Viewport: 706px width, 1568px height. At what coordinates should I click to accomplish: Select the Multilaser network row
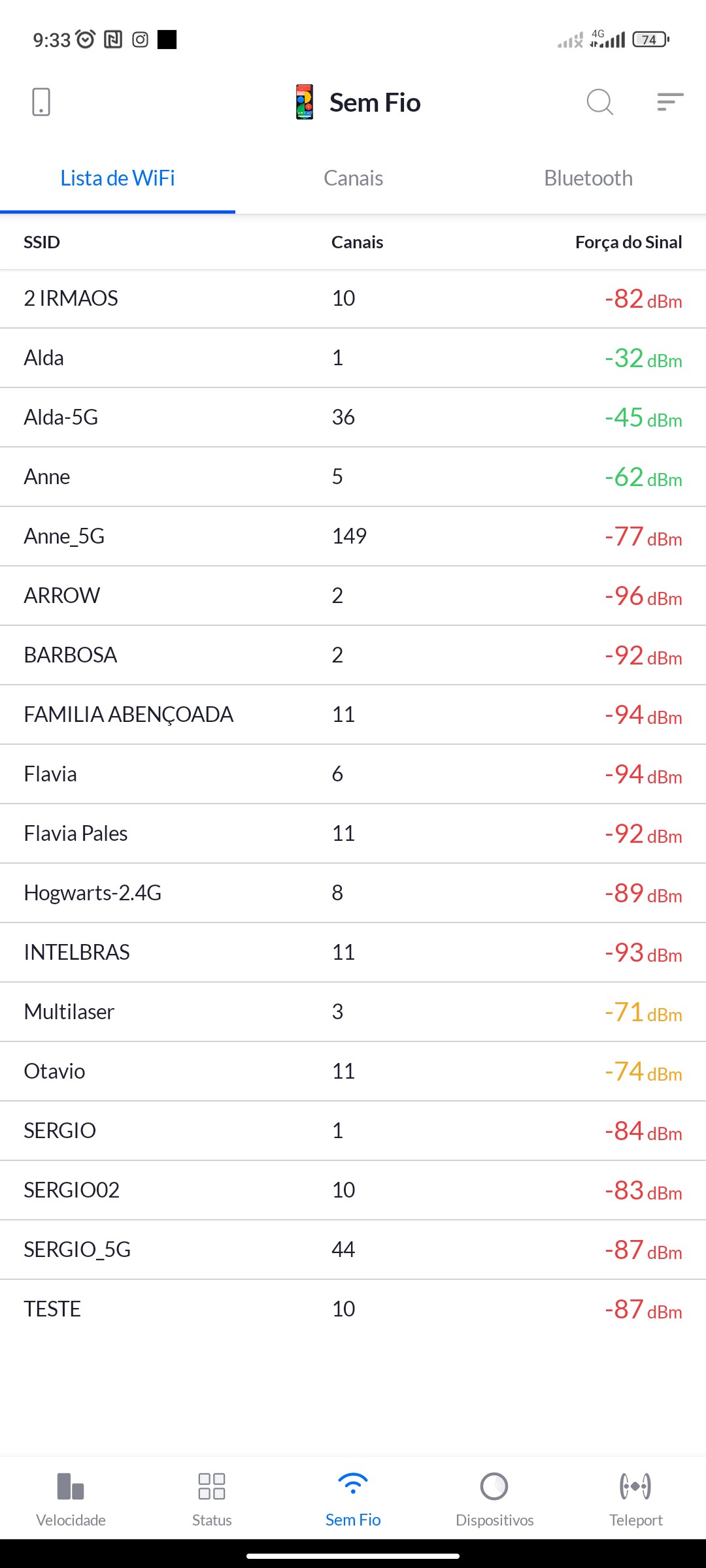pos(353,1011)
